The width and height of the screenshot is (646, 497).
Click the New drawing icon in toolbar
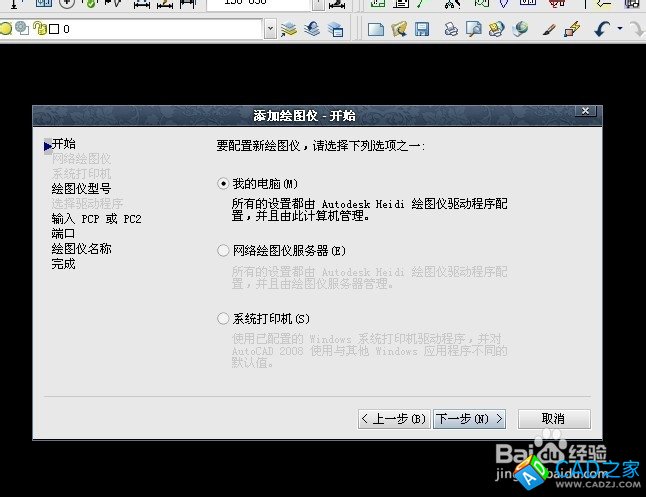pos(376,29)
